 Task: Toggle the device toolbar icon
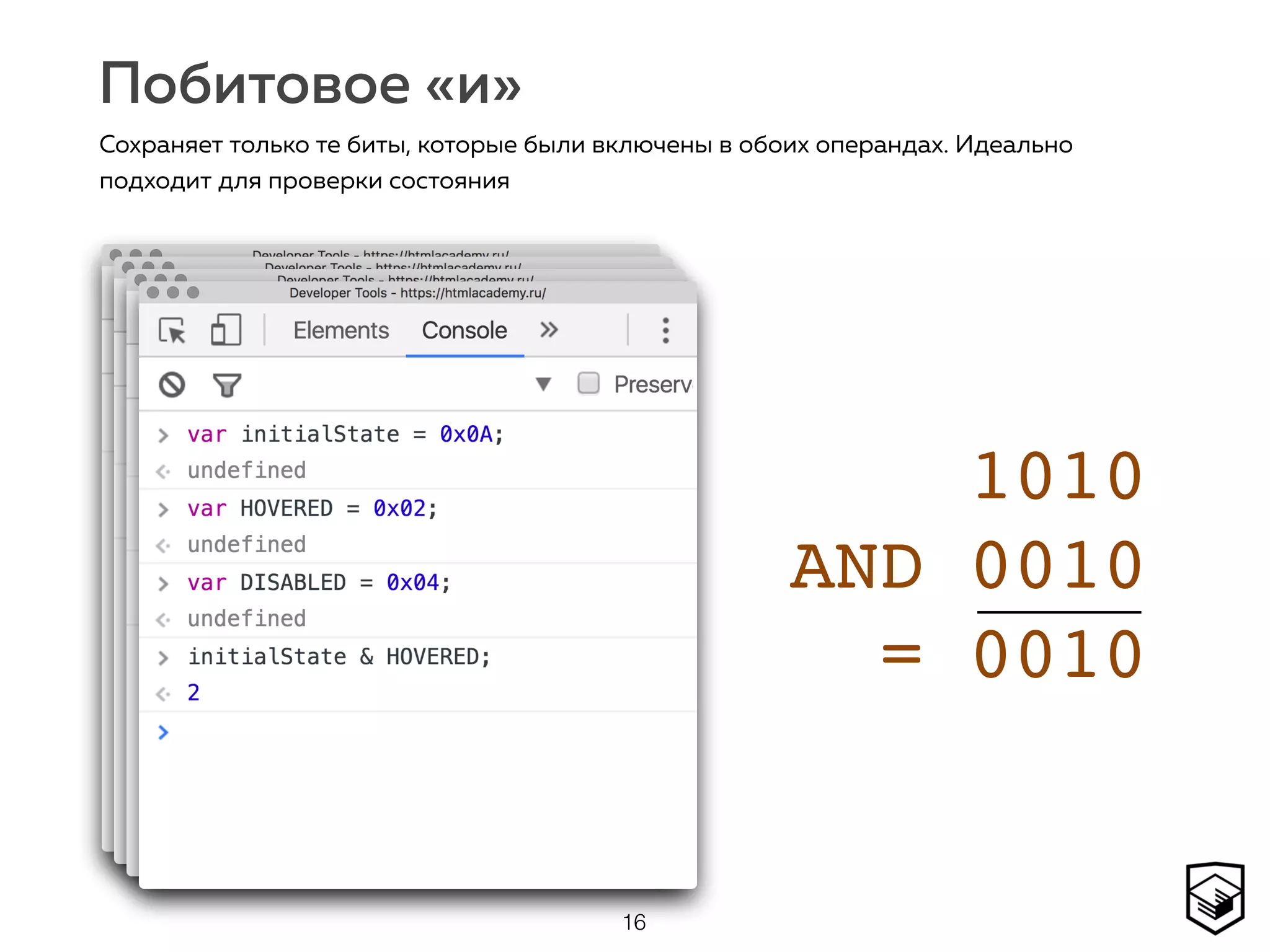coord(226,330)
